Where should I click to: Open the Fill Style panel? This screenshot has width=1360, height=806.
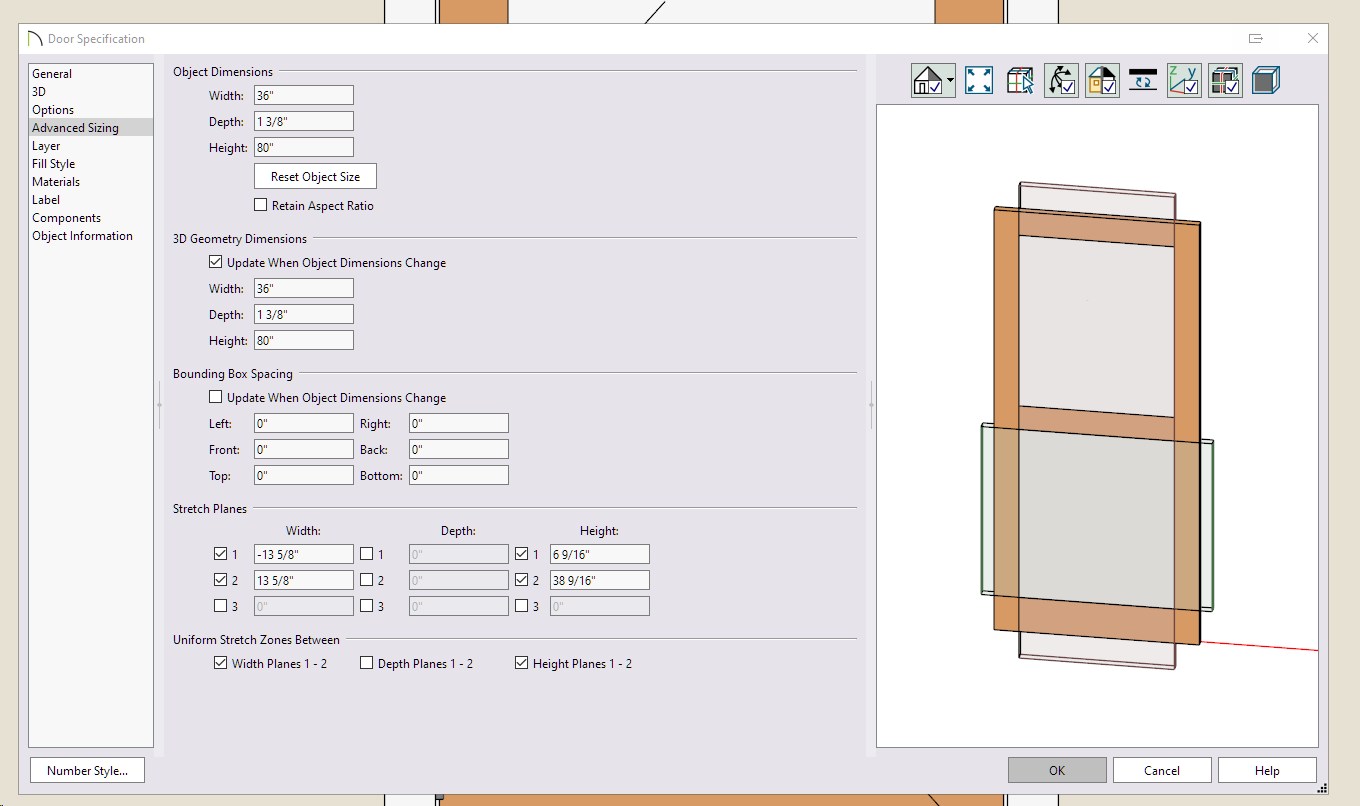coord(54,164)
